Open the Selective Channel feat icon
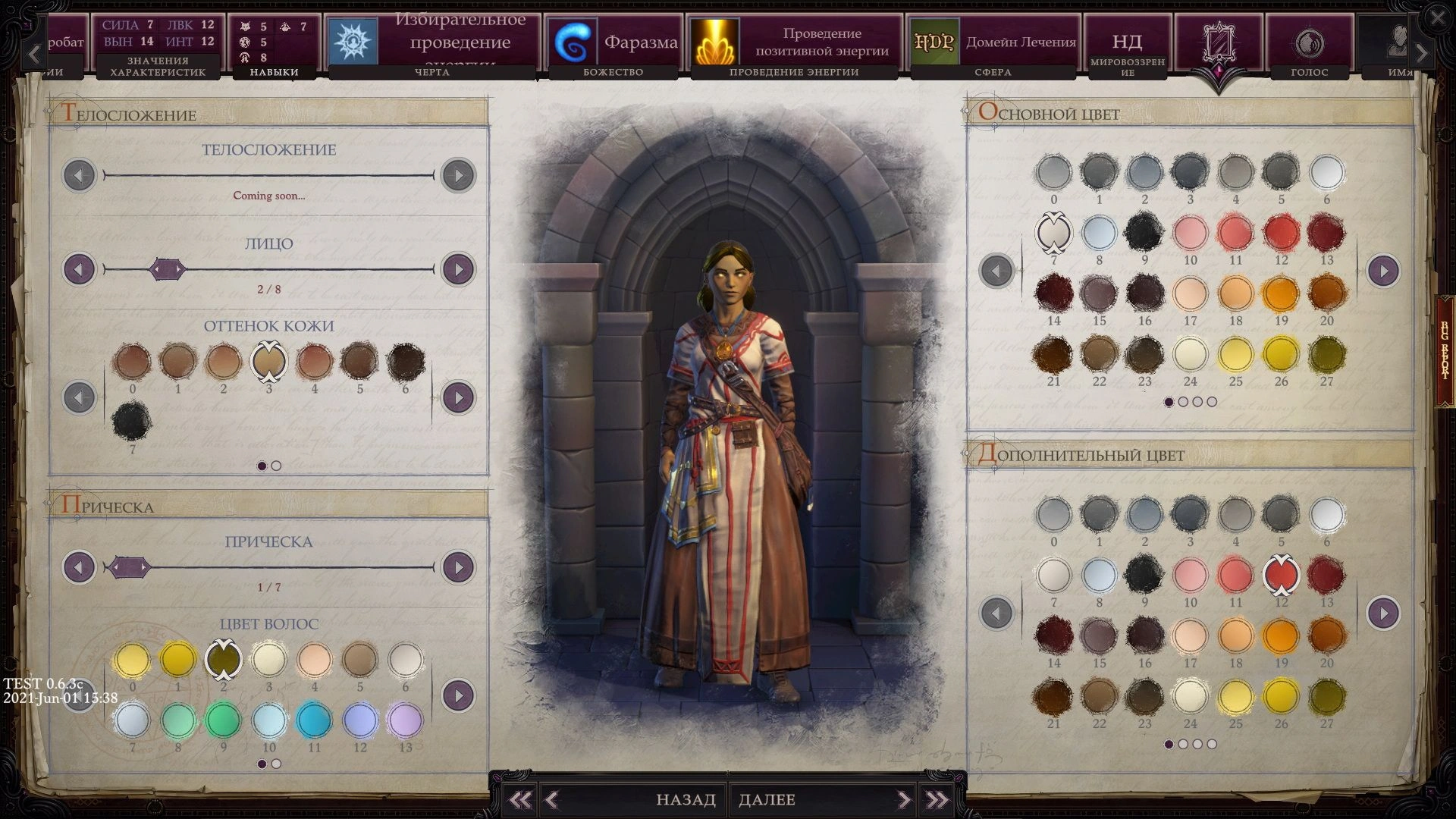Image resolution: width=1456 pixels, height=819 pixels. [353, 42]
